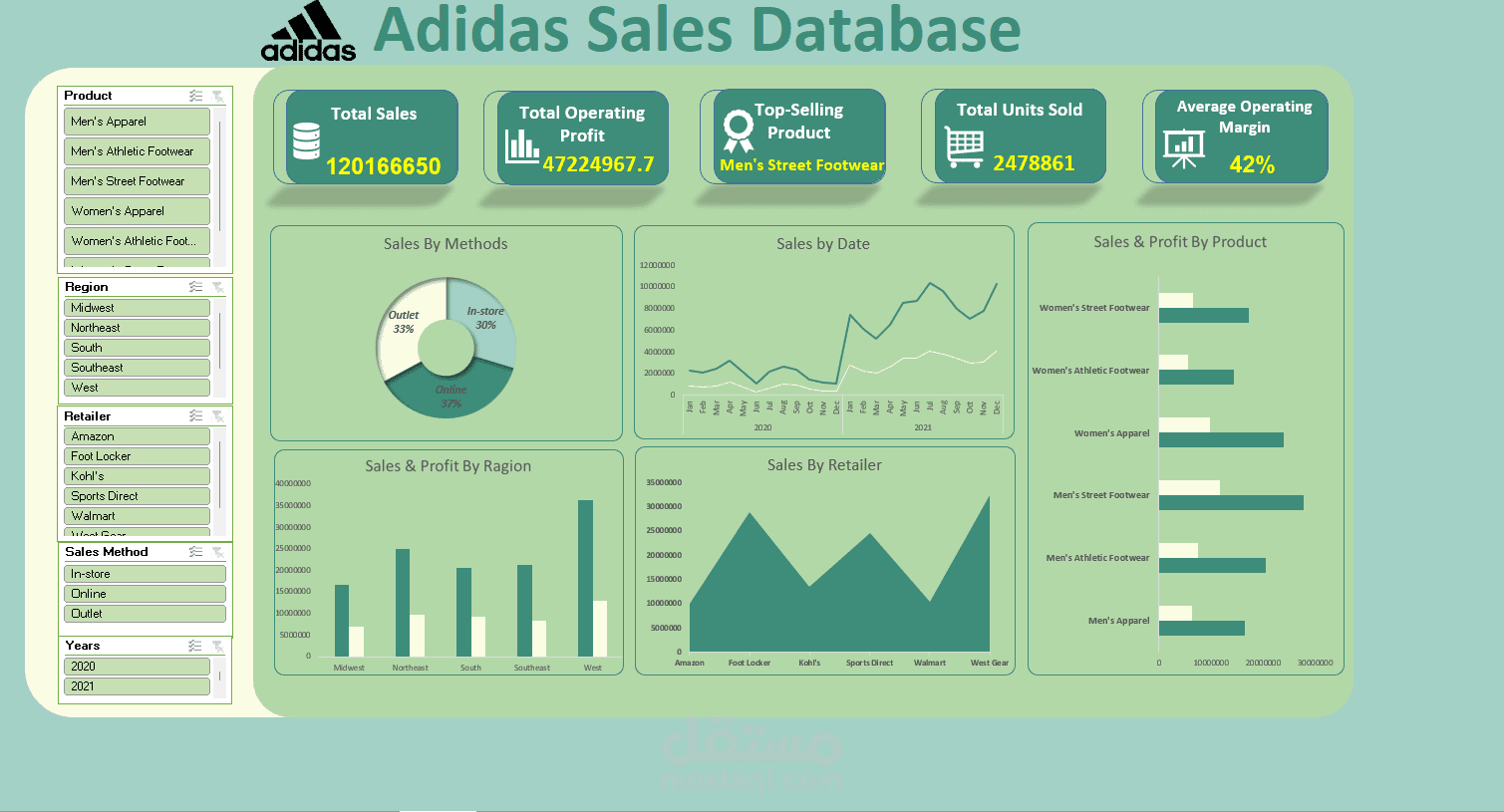Filter by Men's Athletic Footwear product
The image size is (1504, 812).
coord(137,151)
